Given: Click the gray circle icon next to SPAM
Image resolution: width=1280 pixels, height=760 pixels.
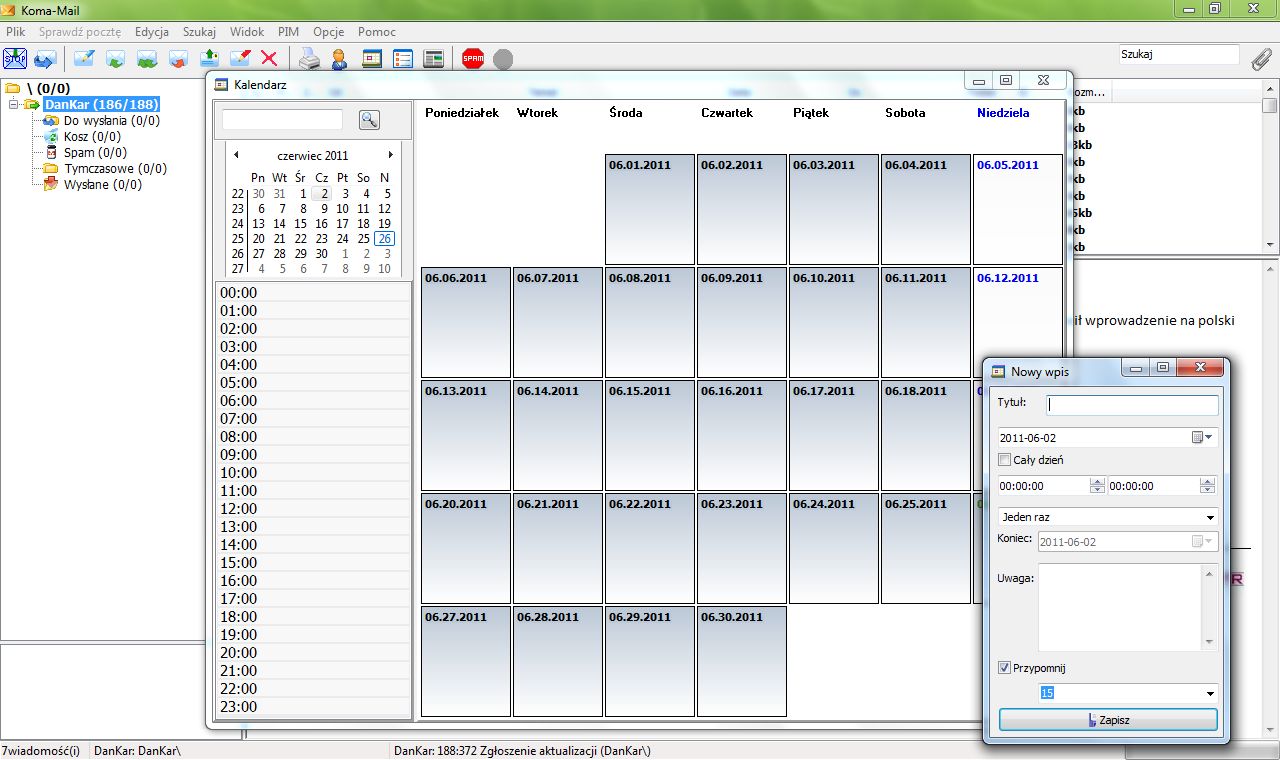Looking at the screenshot, I should click(x=503, y=60).
